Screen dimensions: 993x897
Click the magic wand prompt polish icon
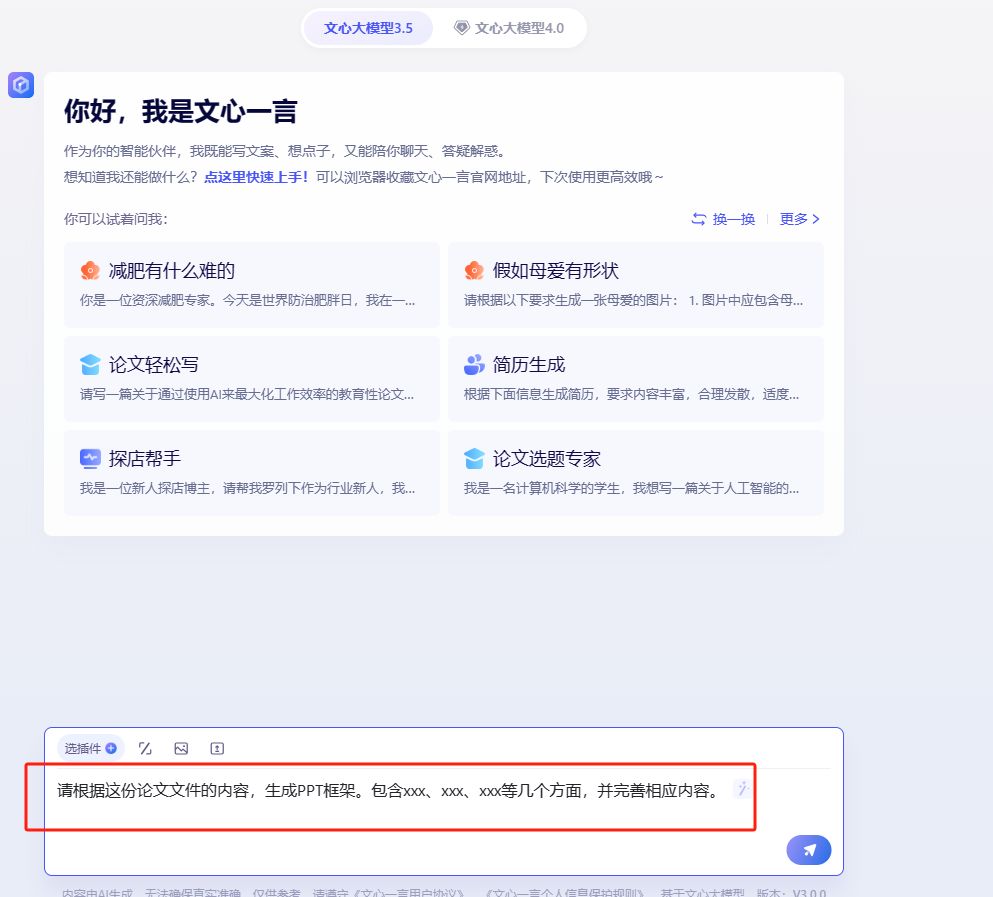click(x=742, y=789)
